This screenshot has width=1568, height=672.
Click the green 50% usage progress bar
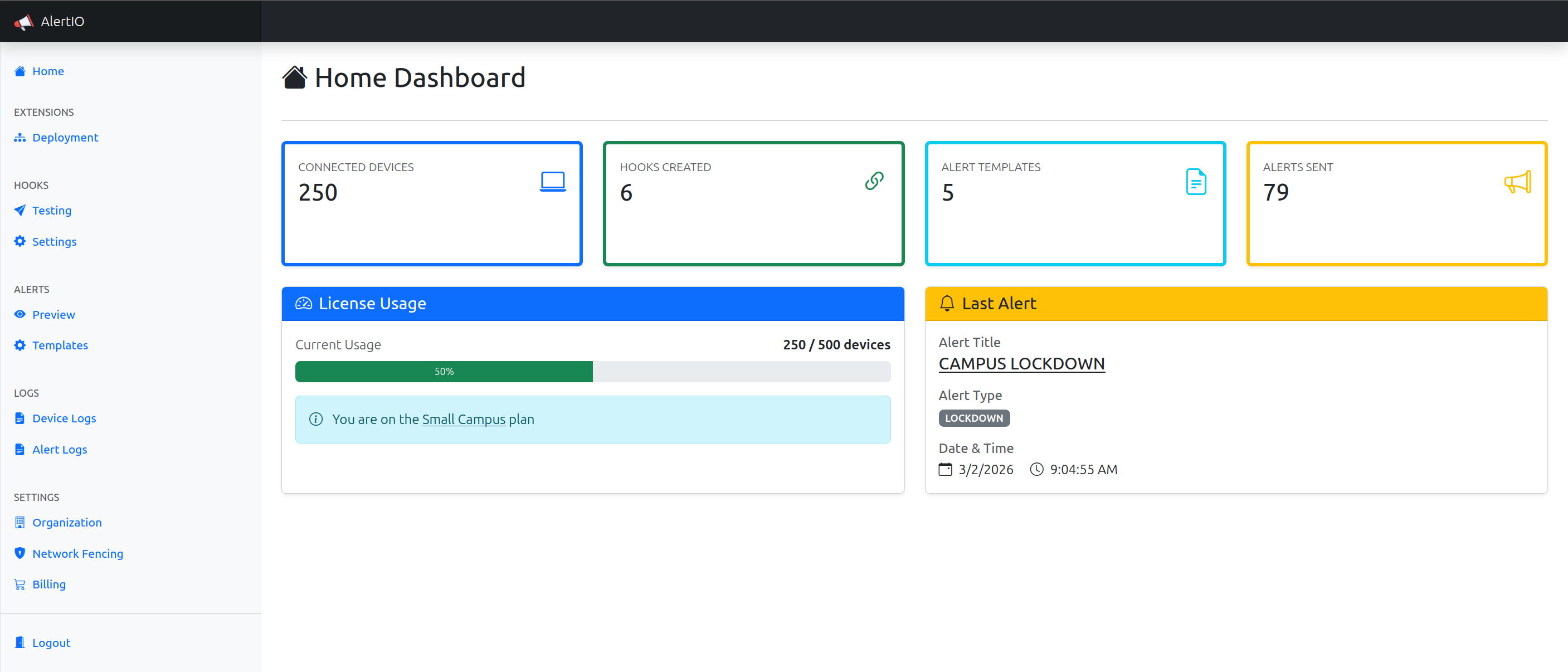point(444,371)
